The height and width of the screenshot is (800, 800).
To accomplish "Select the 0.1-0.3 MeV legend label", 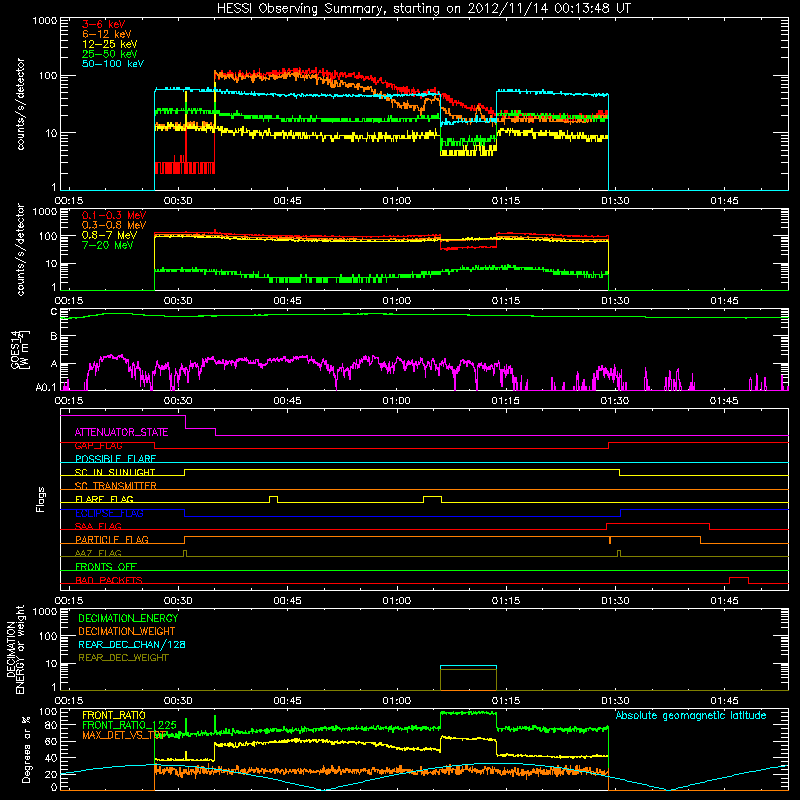I will (114, 215).
